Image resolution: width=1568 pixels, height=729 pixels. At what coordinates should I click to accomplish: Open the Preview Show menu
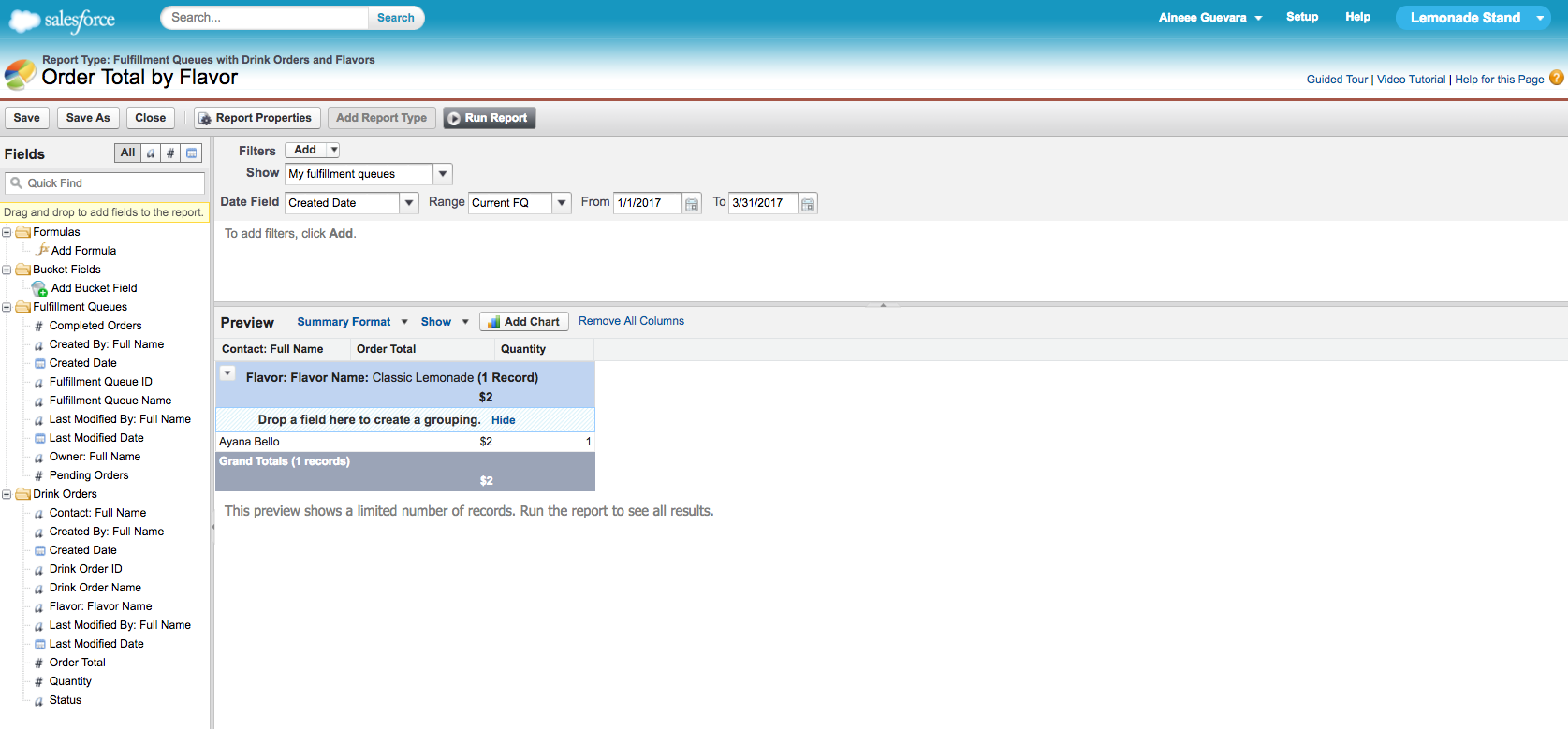[445, 322]
